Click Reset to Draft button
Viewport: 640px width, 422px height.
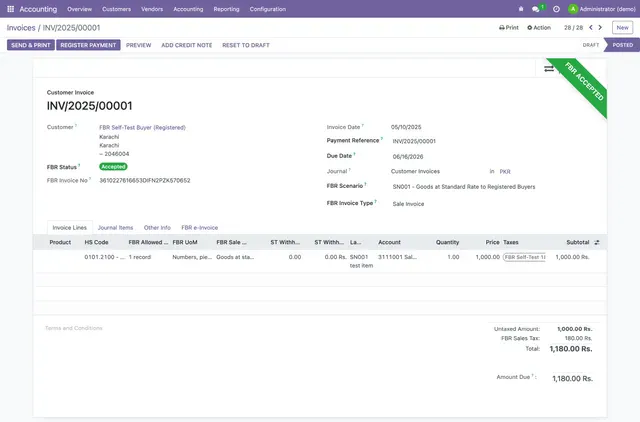click(246, 45)
